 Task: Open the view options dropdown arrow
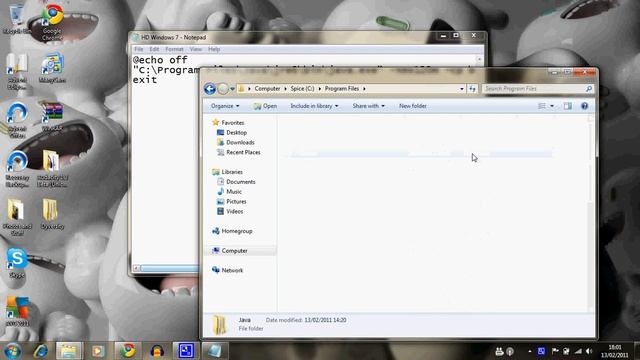552,106
